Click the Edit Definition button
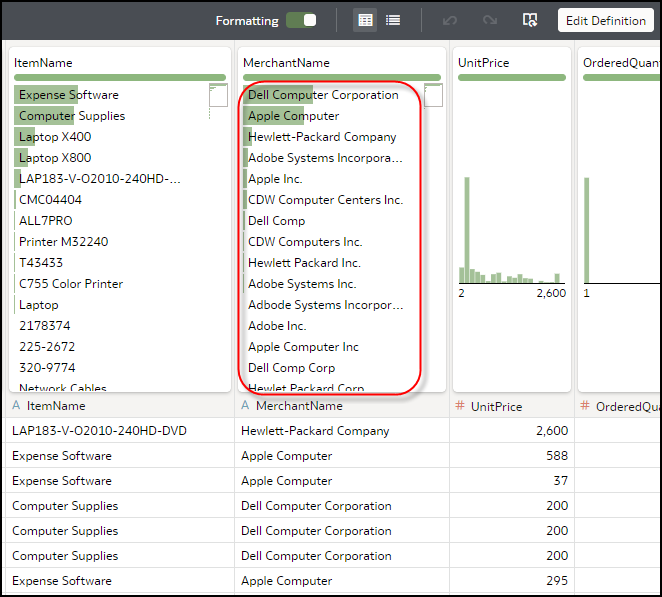This screenshot has height=597, width=662. 605,20
